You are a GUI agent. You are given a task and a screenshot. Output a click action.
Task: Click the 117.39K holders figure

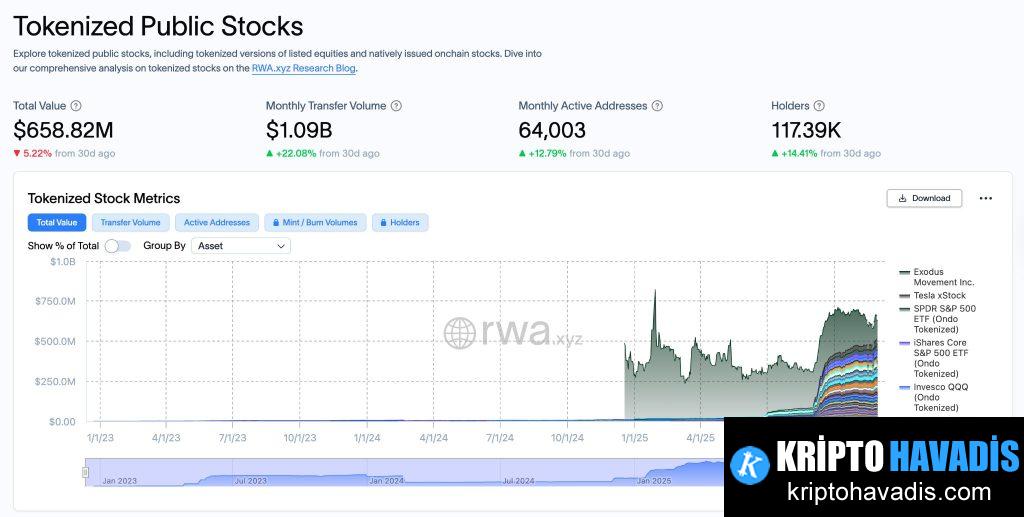point(807,131)
